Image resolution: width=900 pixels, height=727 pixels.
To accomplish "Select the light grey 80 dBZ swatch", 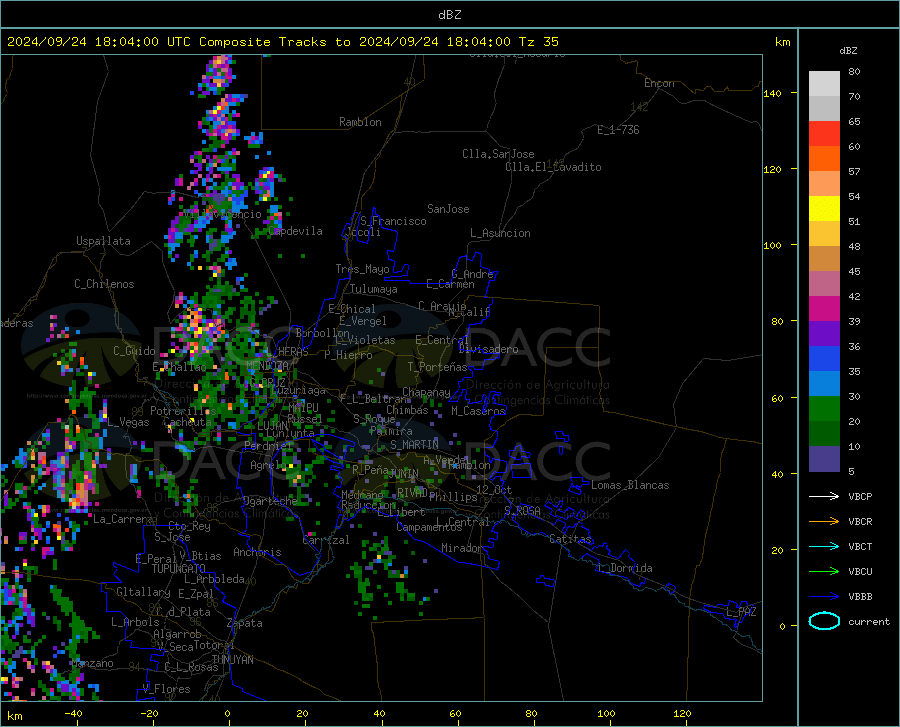I will [x=824, y=84].
